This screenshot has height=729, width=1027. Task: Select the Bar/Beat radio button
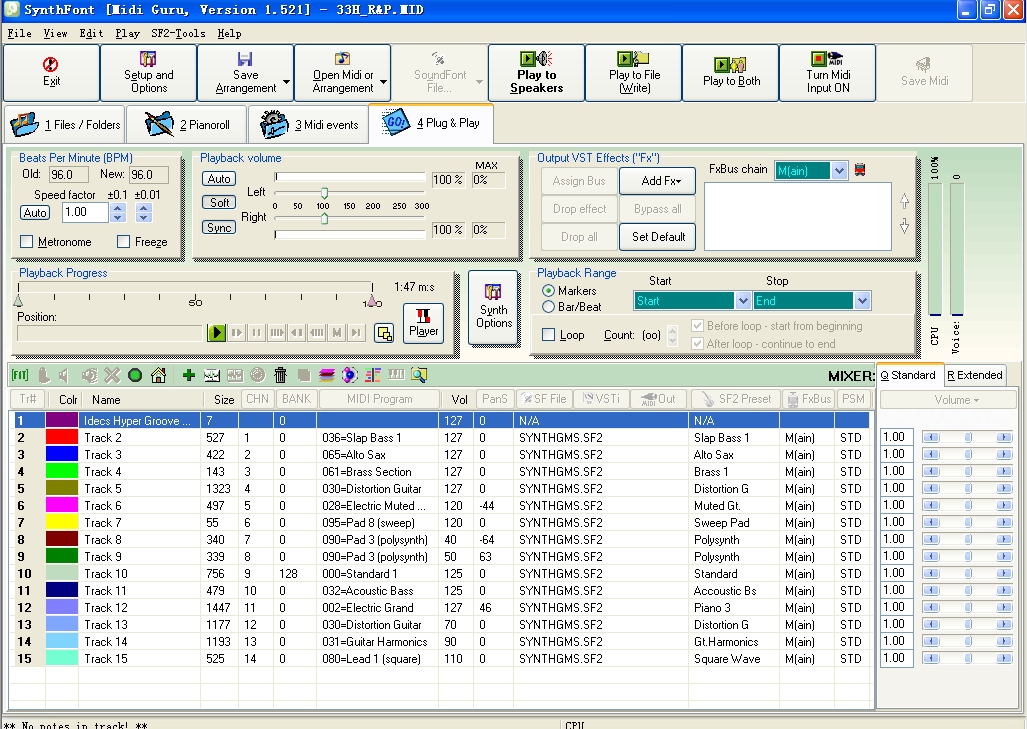pyautogui.click(x=548, y=307)
